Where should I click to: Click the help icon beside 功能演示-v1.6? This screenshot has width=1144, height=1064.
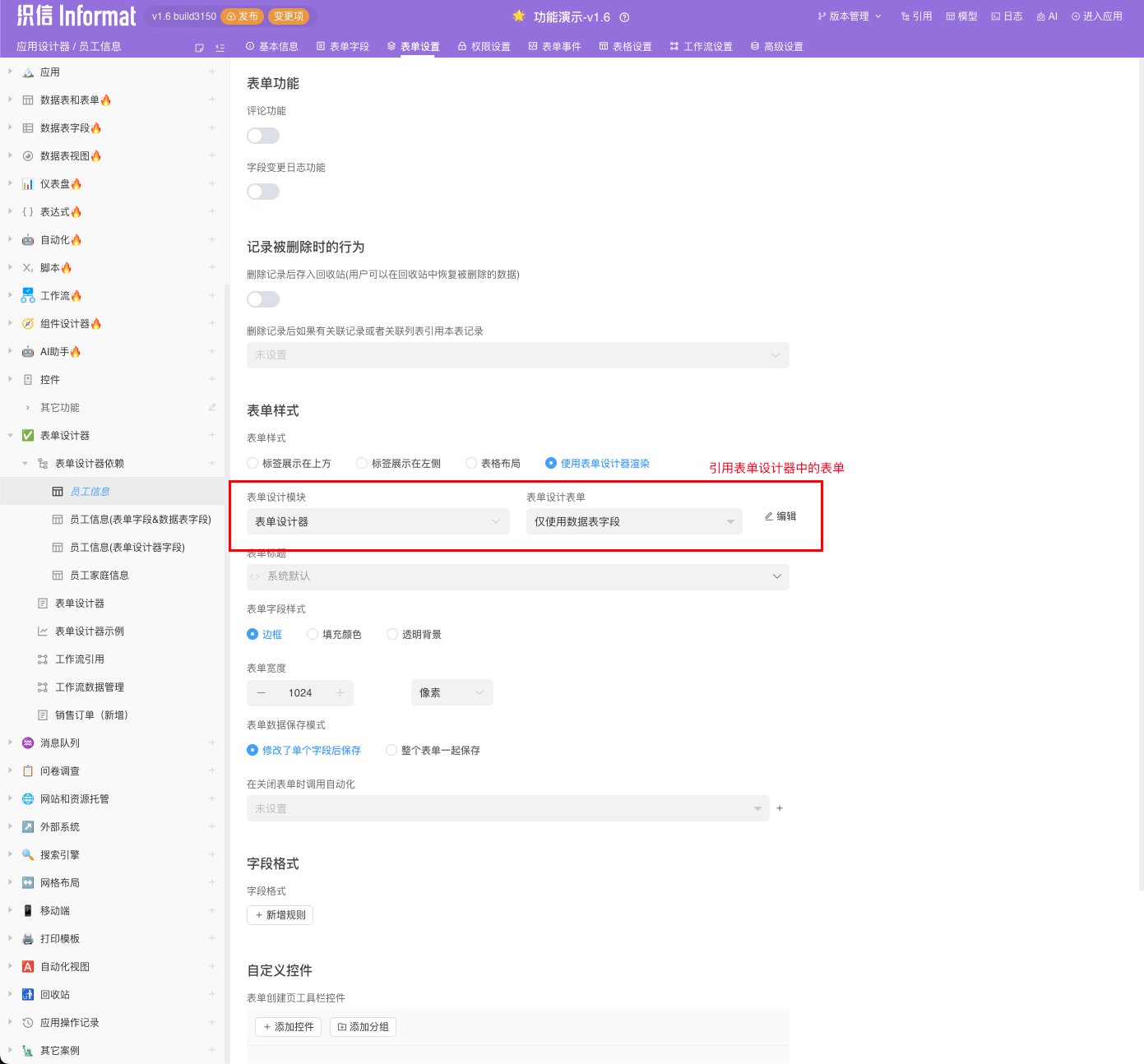coord(624,17)
